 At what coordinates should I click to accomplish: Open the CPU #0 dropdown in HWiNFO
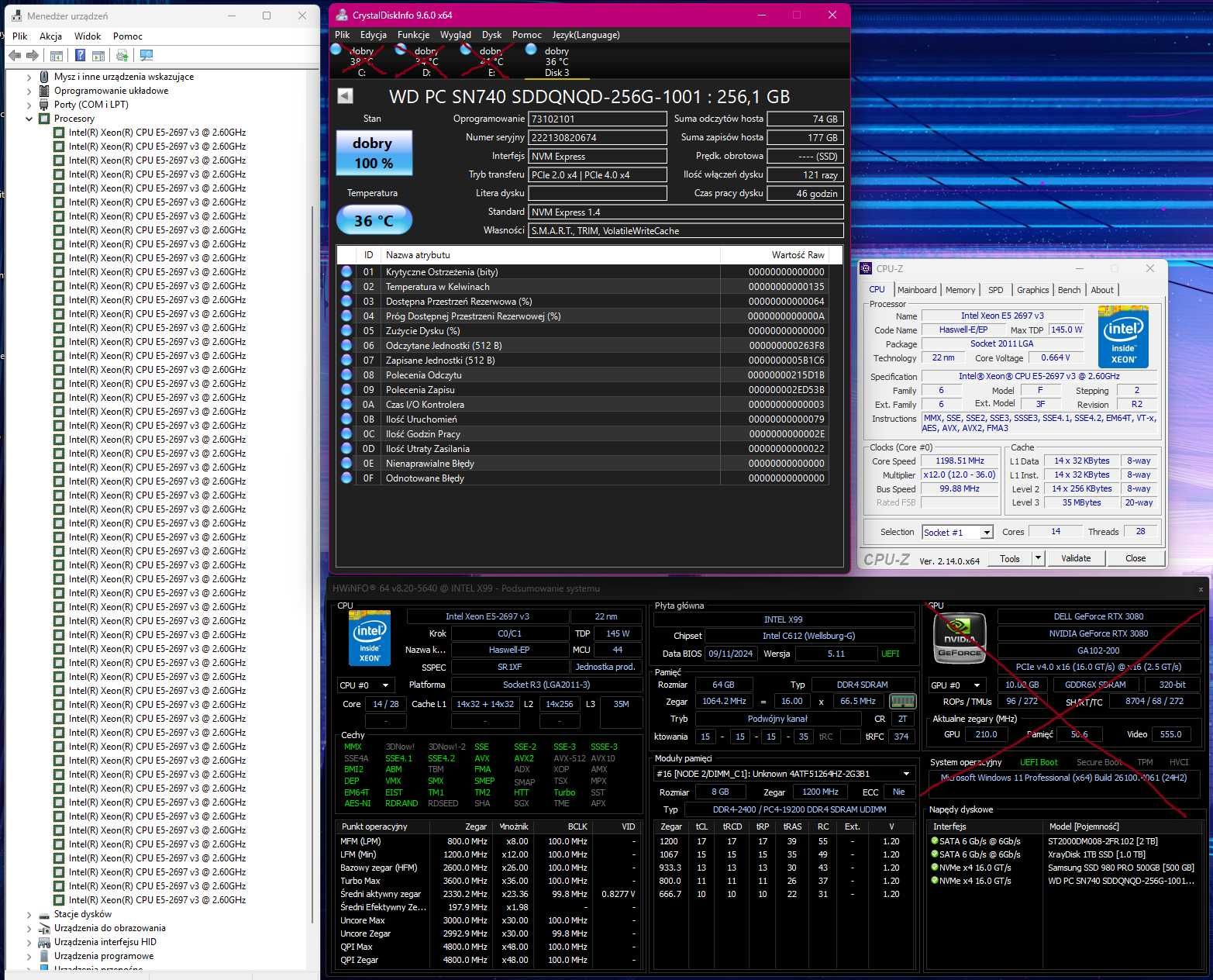(385, 685)
